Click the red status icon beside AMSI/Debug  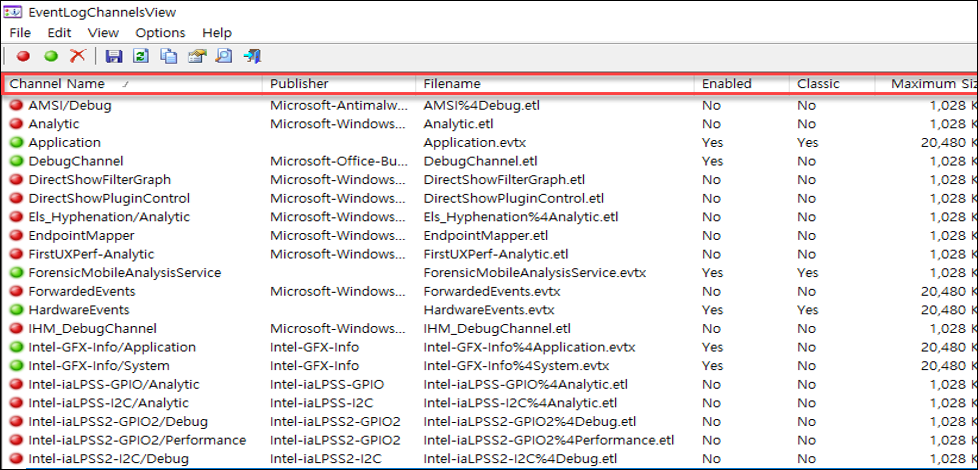(17, 105)
